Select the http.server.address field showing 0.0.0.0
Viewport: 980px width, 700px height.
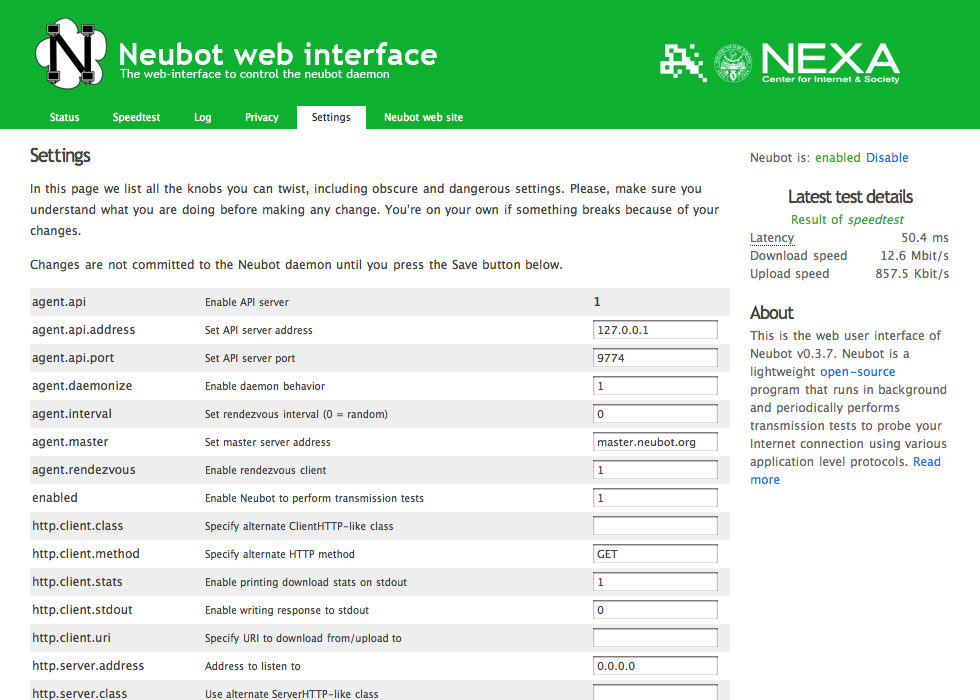click(654, 665)
